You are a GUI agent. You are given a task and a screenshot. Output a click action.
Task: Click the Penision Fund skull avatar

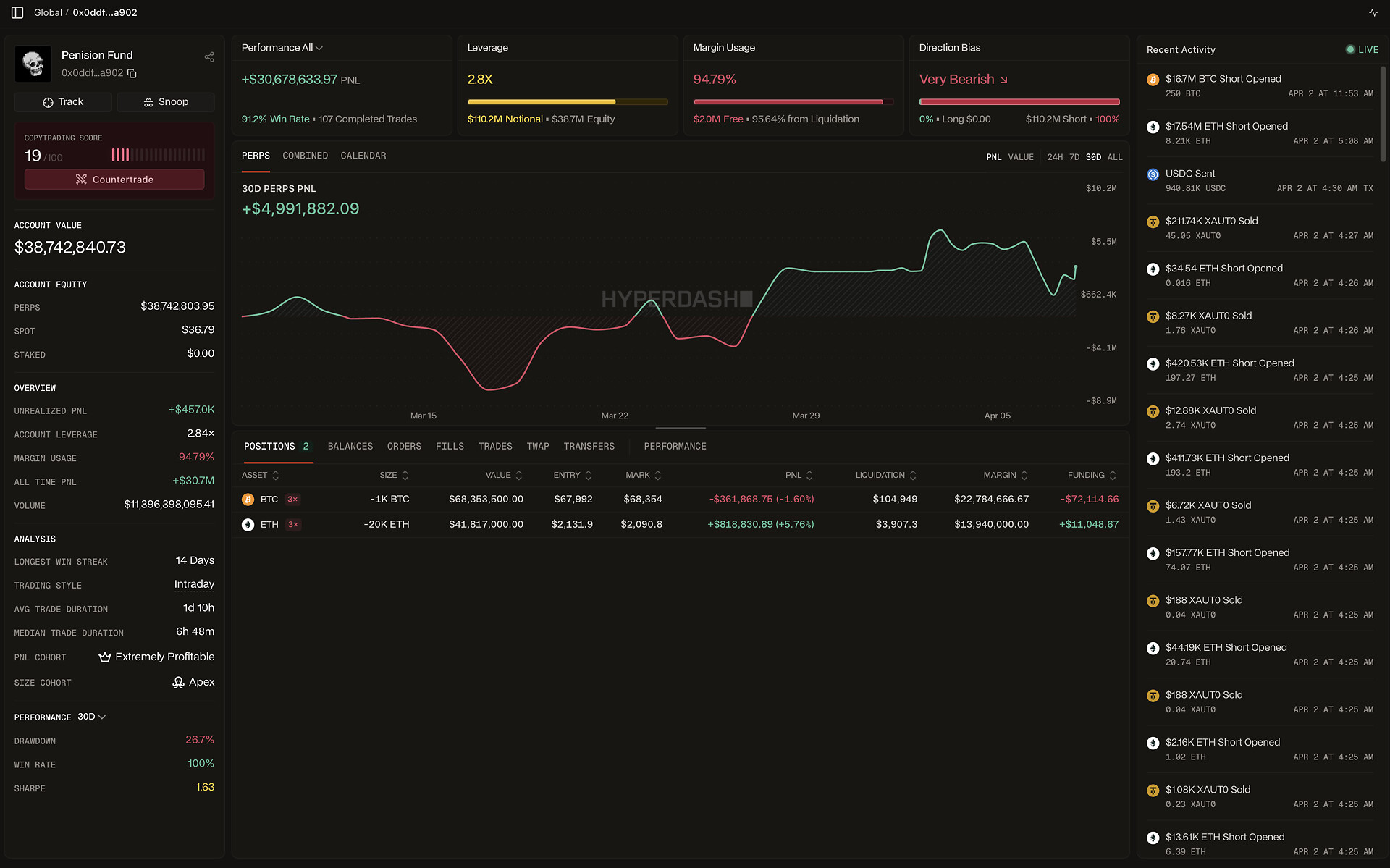point(33,64)
